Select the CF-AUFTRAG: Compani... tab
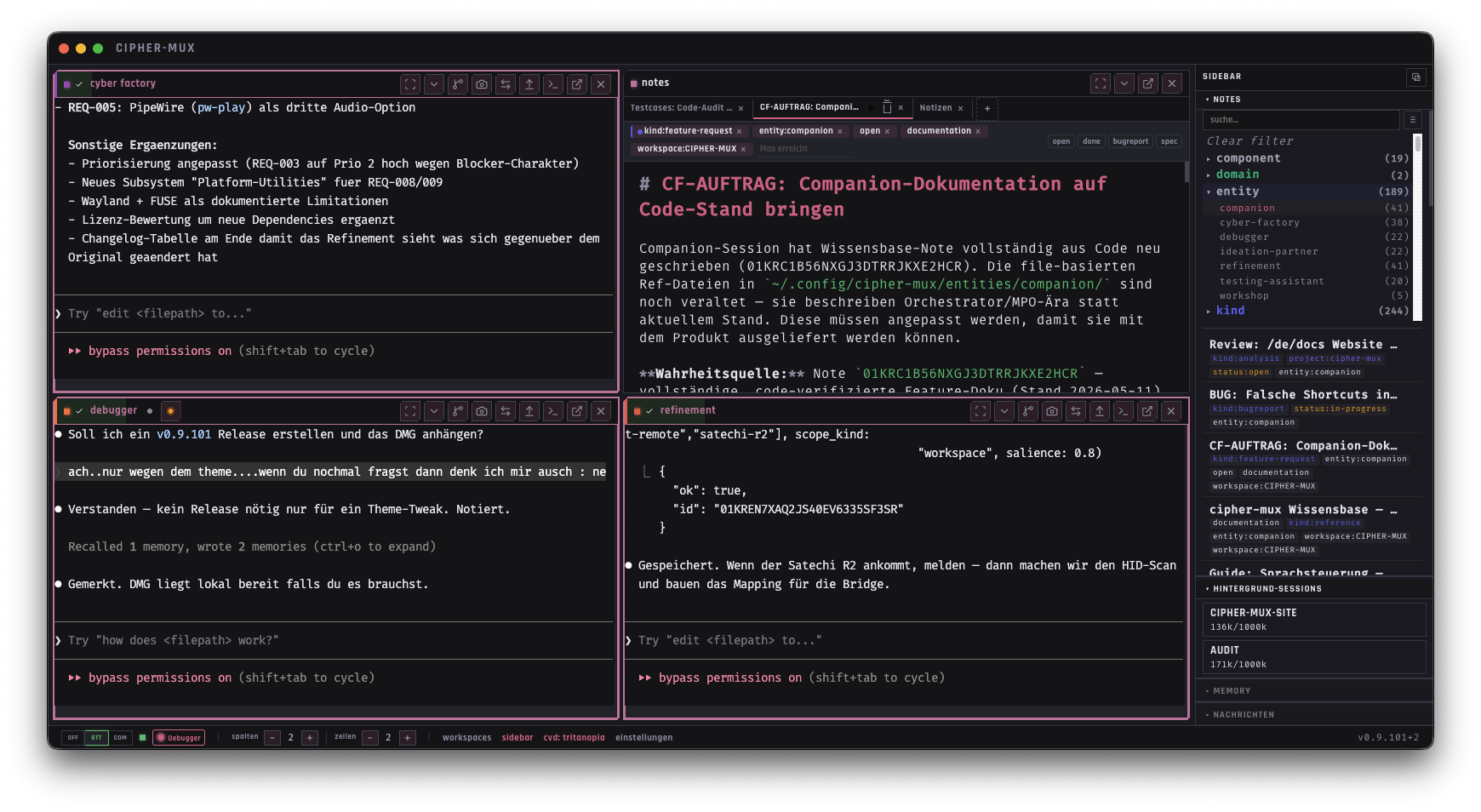 (x=809, y=107)
